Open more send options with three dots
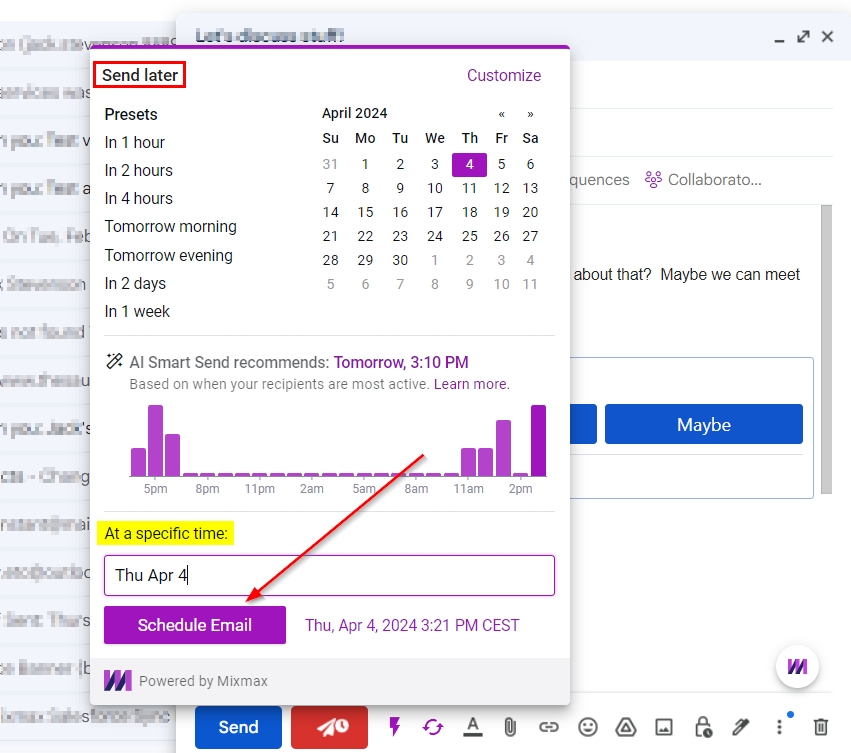Image resolution: width=851 pixels, height=753 pixels. click(x=780, y=727)
